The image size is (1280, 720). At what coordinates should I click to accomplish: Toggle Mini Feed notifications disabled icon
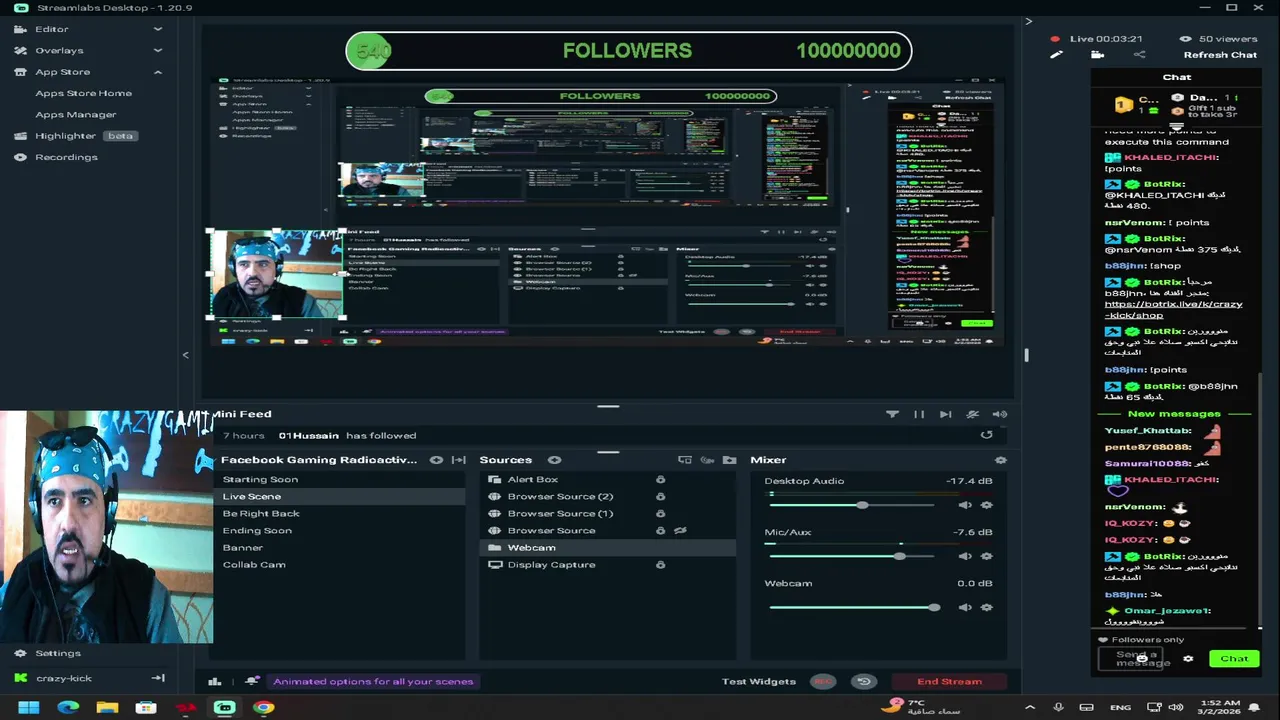972,414
